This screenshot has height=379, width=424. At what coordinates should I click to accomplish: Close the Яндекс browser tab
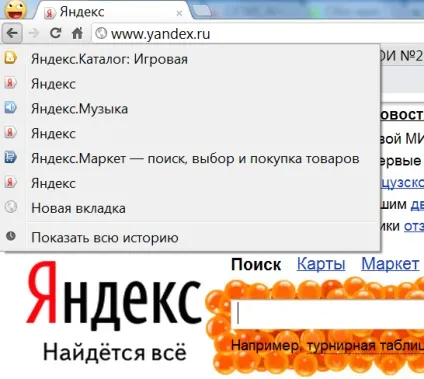coord(179,13)
